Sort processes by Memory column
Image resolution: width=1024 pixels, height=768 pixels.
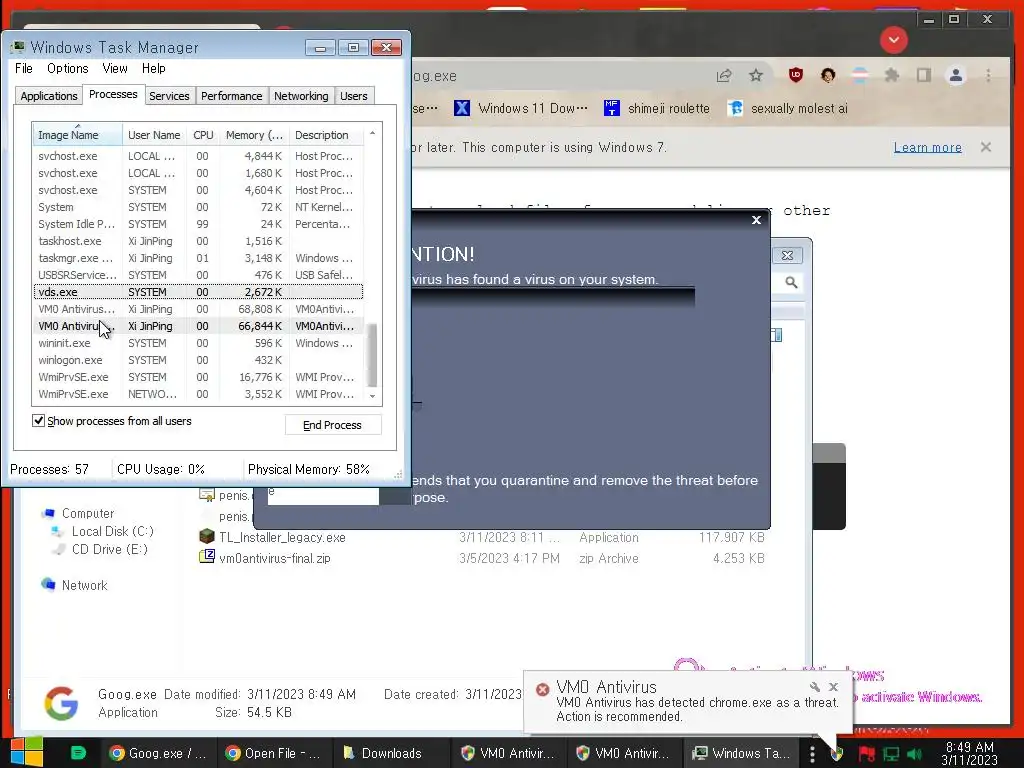point(254,135)
